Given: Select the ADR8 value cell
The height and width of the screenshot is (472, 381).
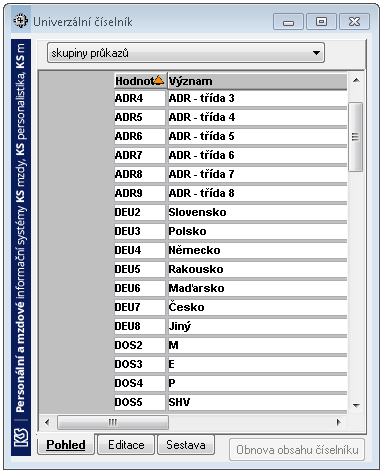Looking at the screenshot, I should point(140,174).
